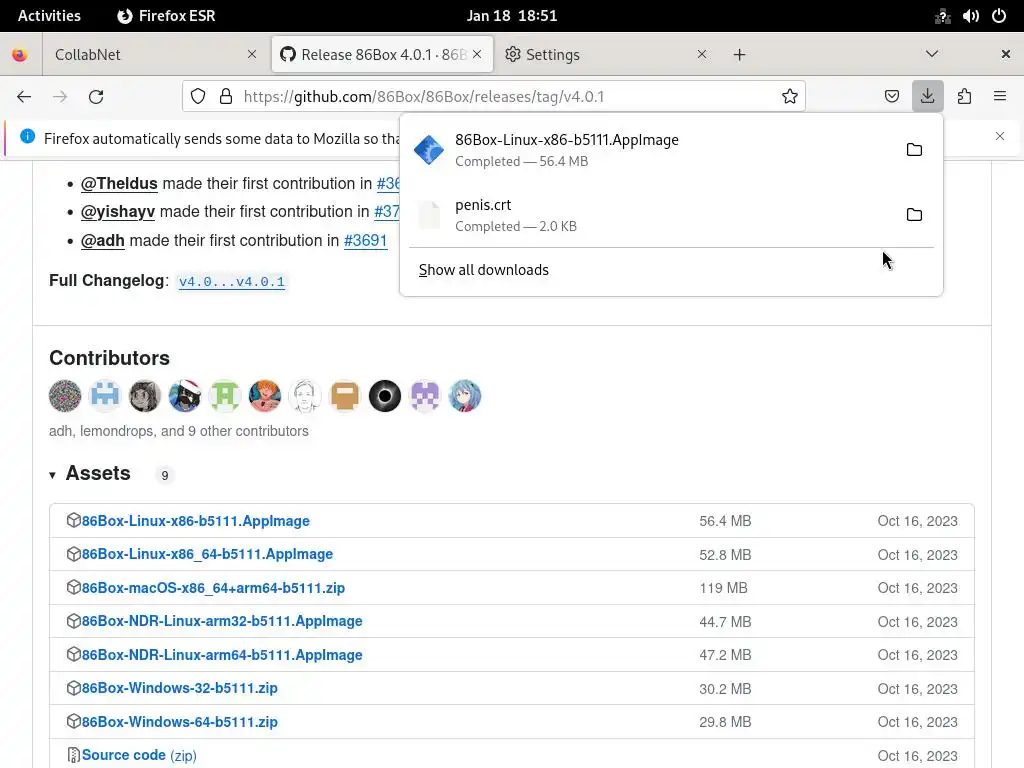1024x768 pixels.
Task: Click the forward navigation arrow
Action: pos(60,97)
